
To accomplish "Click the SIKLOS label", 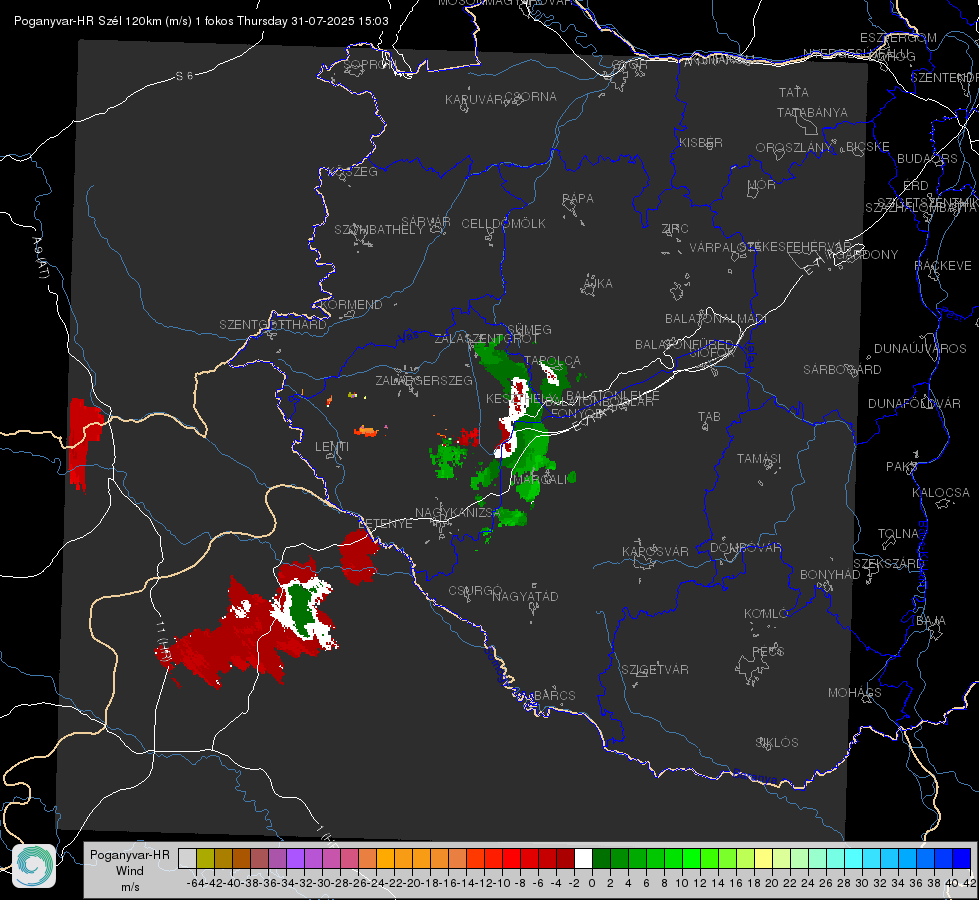I will [x=777, y=743].
